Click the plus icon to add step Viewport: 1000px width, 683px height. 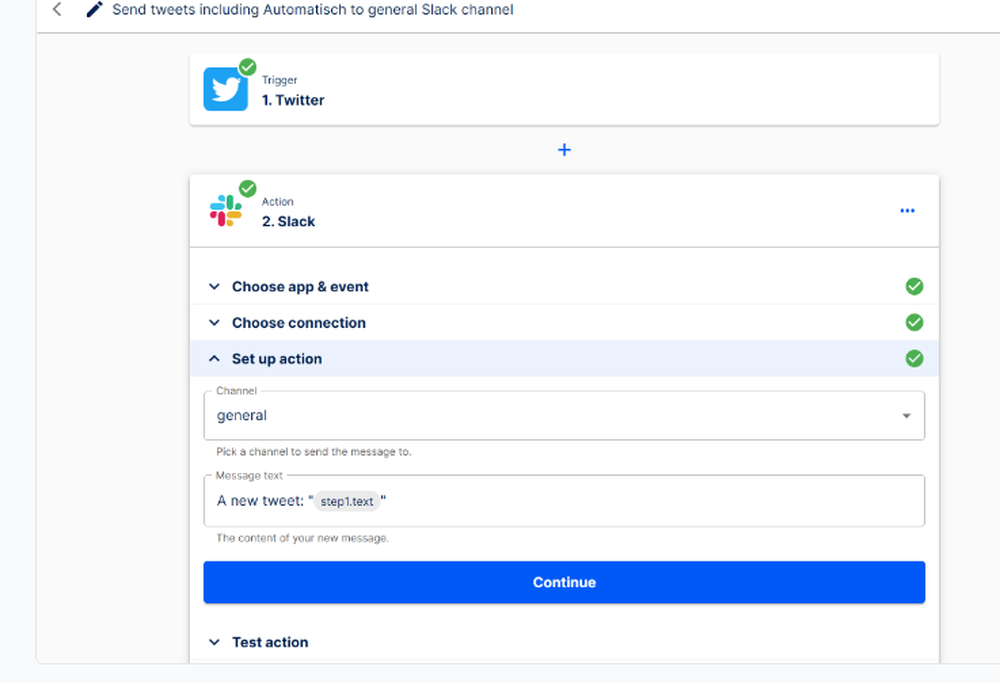[x=564, y=150]
